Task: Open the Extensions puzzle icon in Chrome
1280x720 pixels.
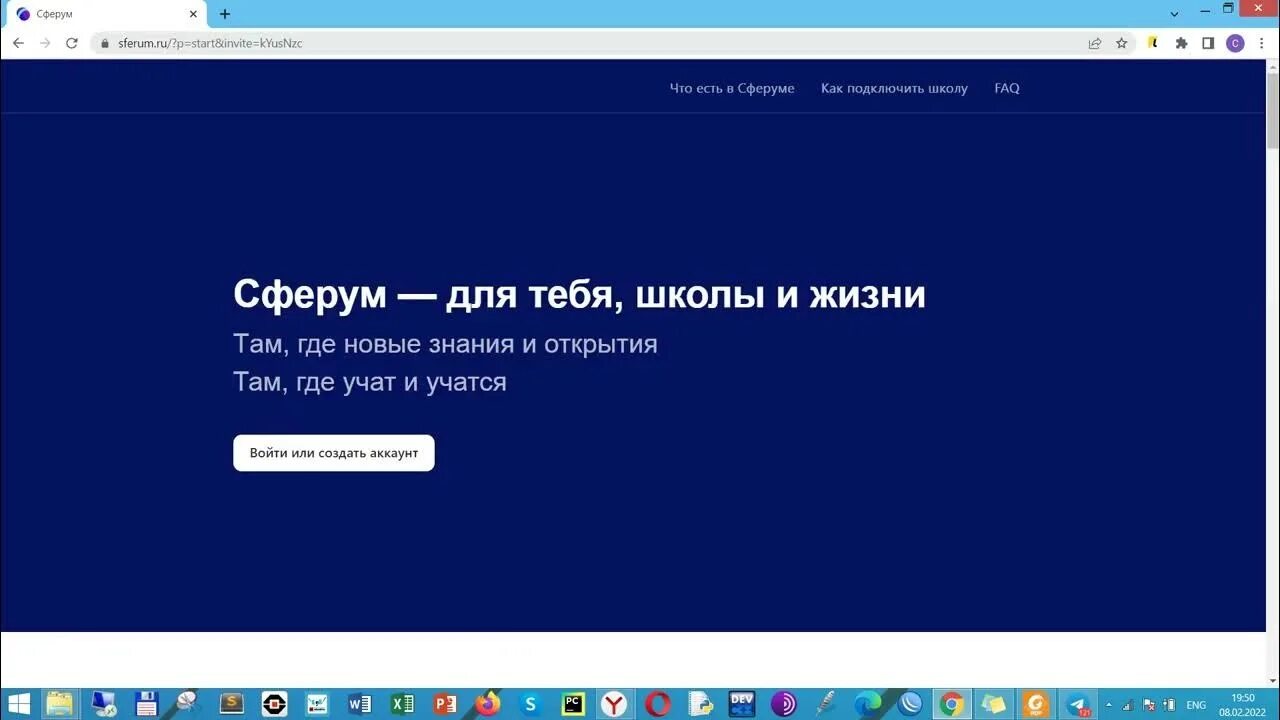Action: tap(1180, 43)
